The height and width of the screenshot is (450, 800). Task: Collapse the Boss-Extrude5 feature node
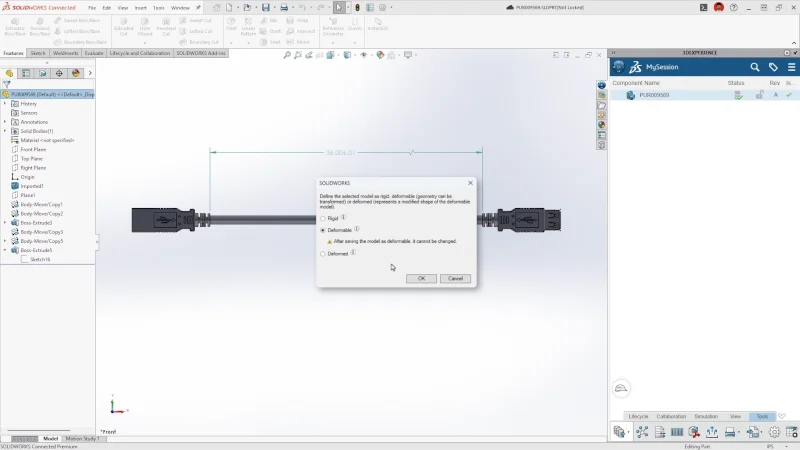[x=5, y=250]
